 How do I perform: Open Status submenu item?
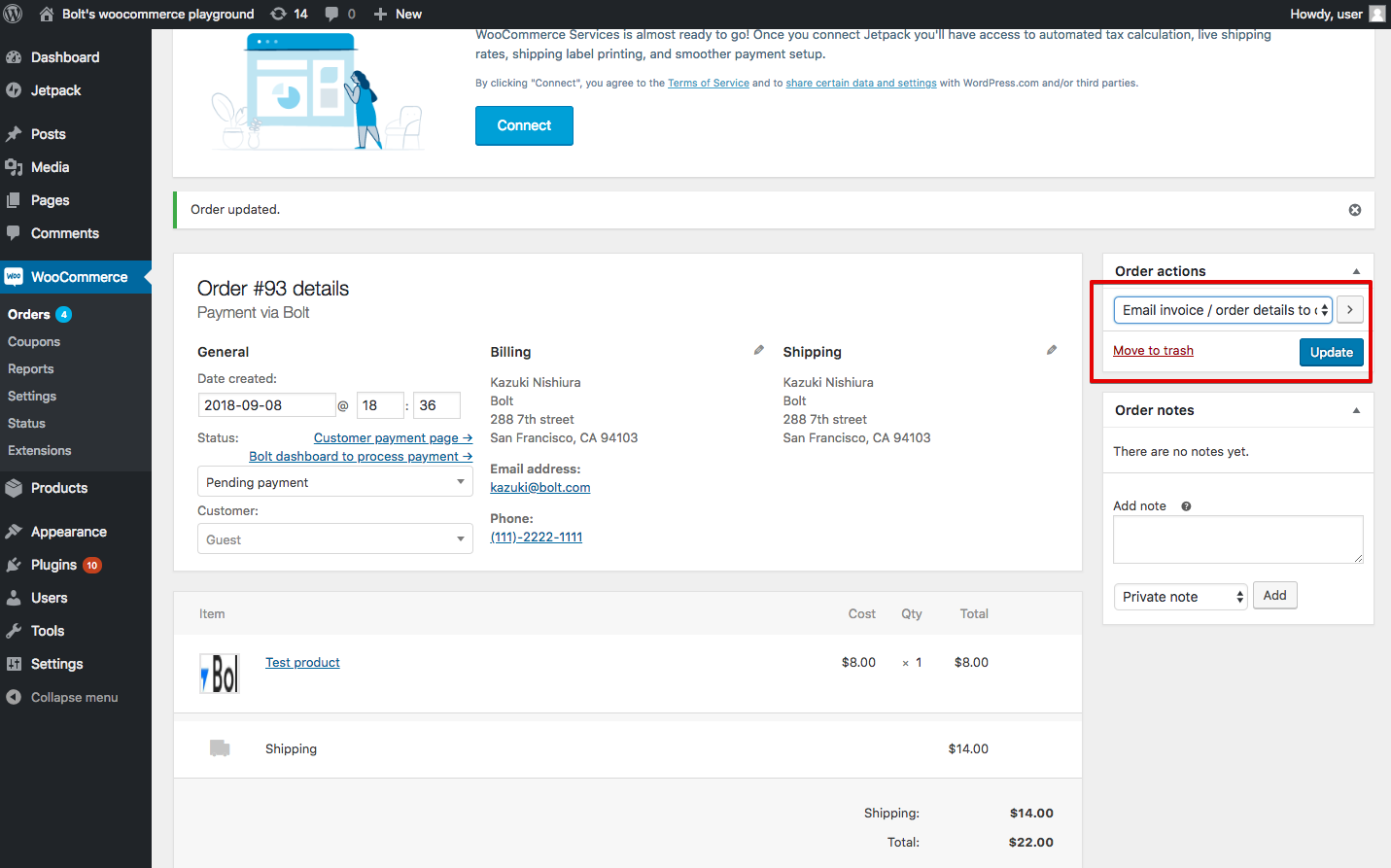(x=26, y=423)
